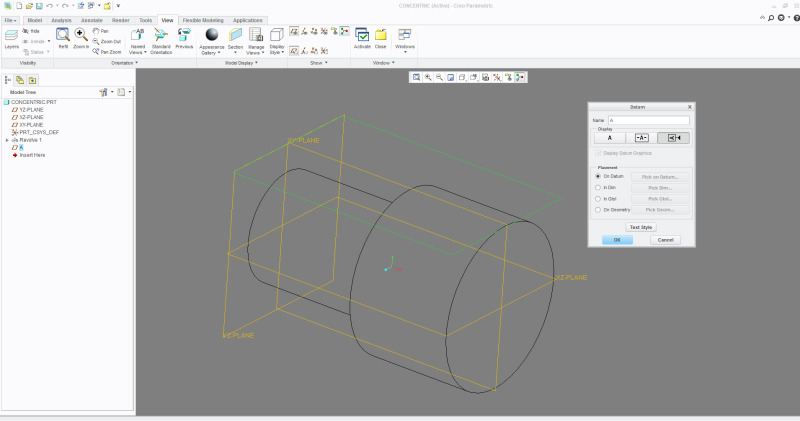Click the zoom-in icon in the graphics toolbar
Screen dimensions: 800x421
[428, 77]
